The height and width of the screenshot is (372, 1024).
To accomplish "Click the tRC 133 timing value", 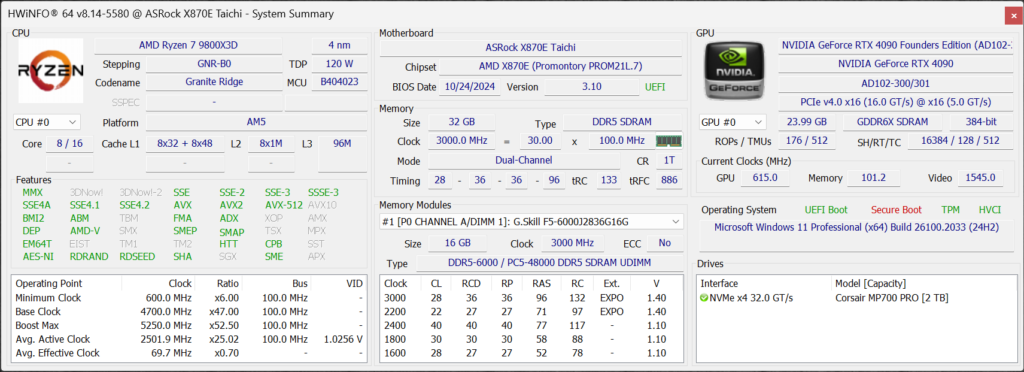I will (x=609, y=181).
